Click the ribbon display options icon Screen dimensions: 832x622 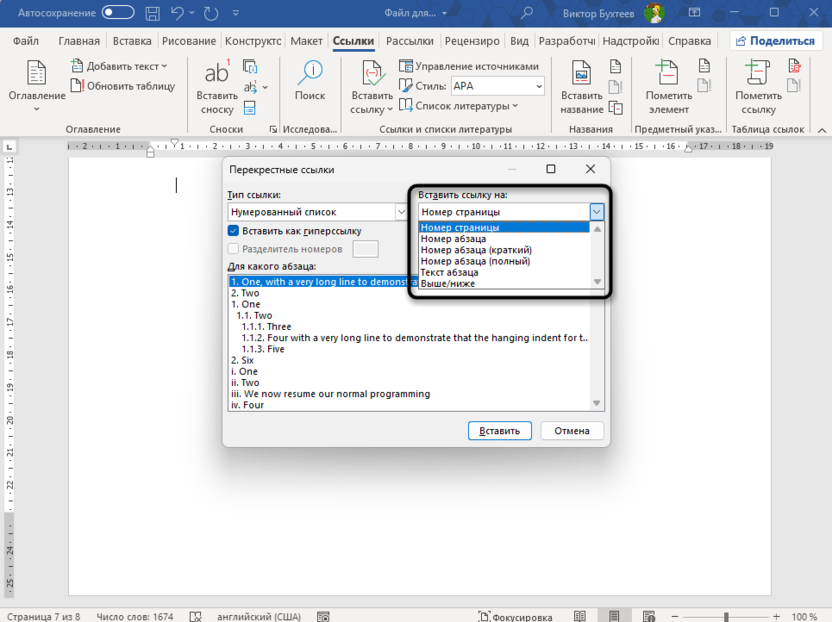[695, 13]
